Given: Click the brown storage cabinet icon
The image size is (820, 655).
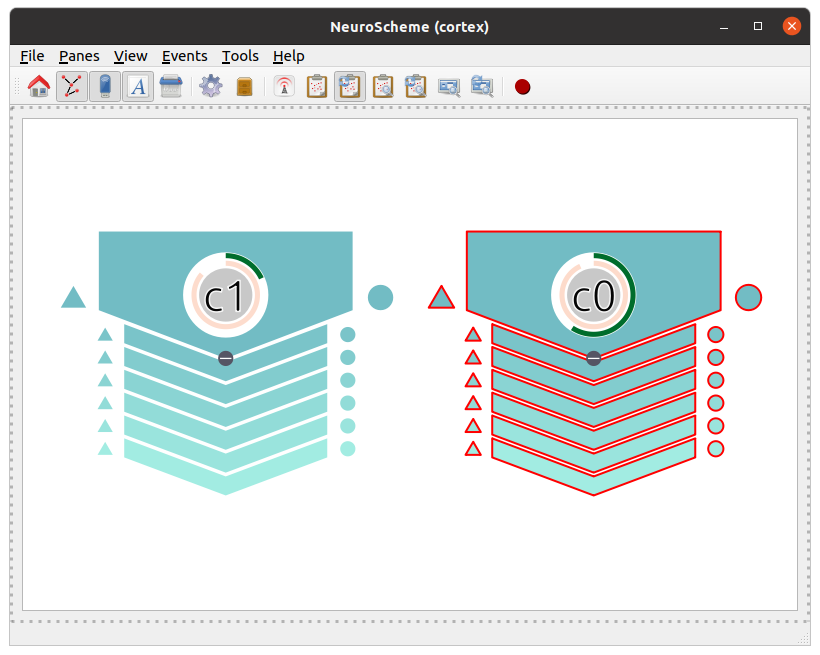Looking at the screenshot, I should coord(244,87).
